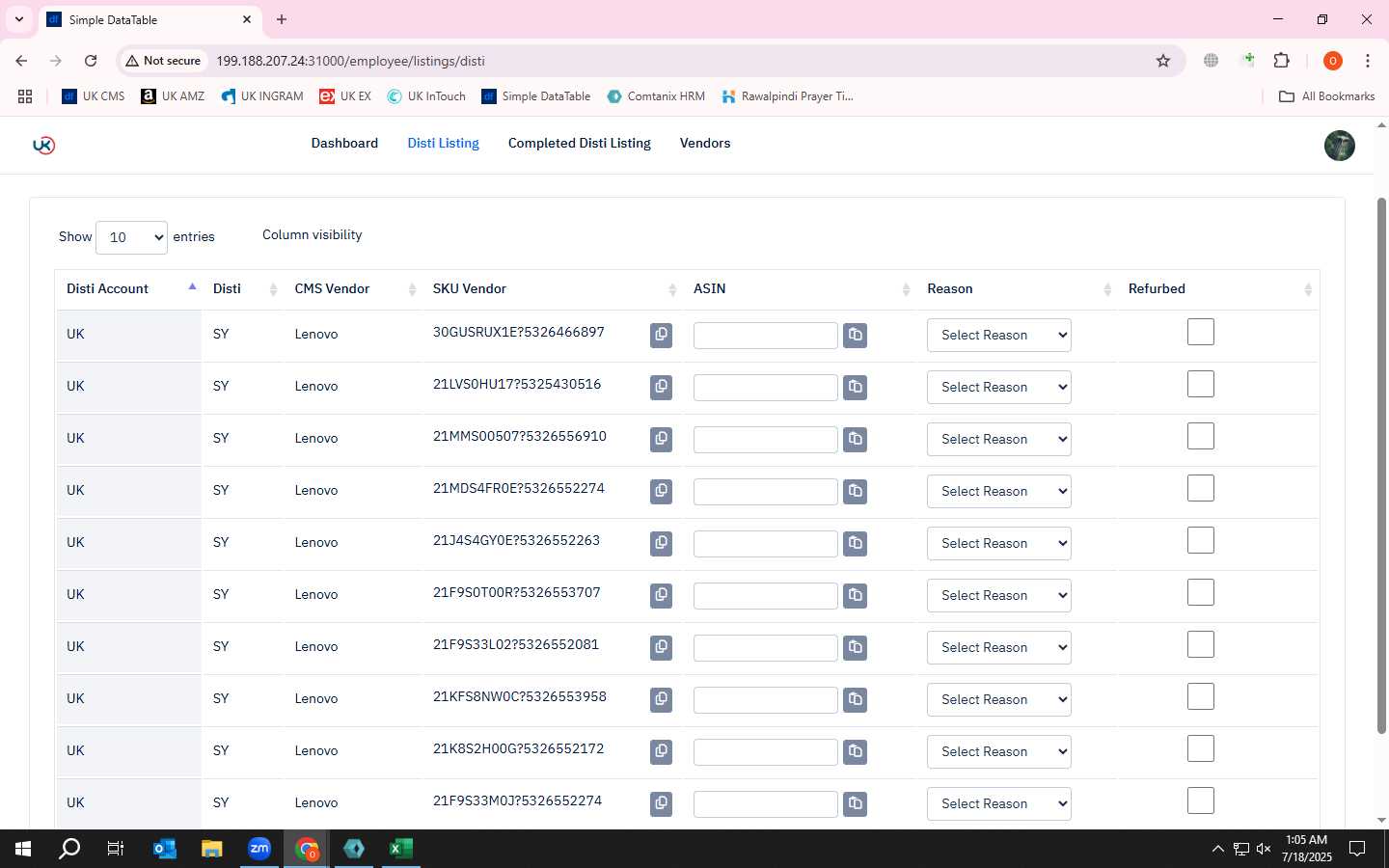Open Select Reason dropdown for 21MMS00507?5326556910
Screen dimensions: 1389x868
point(998,439)
